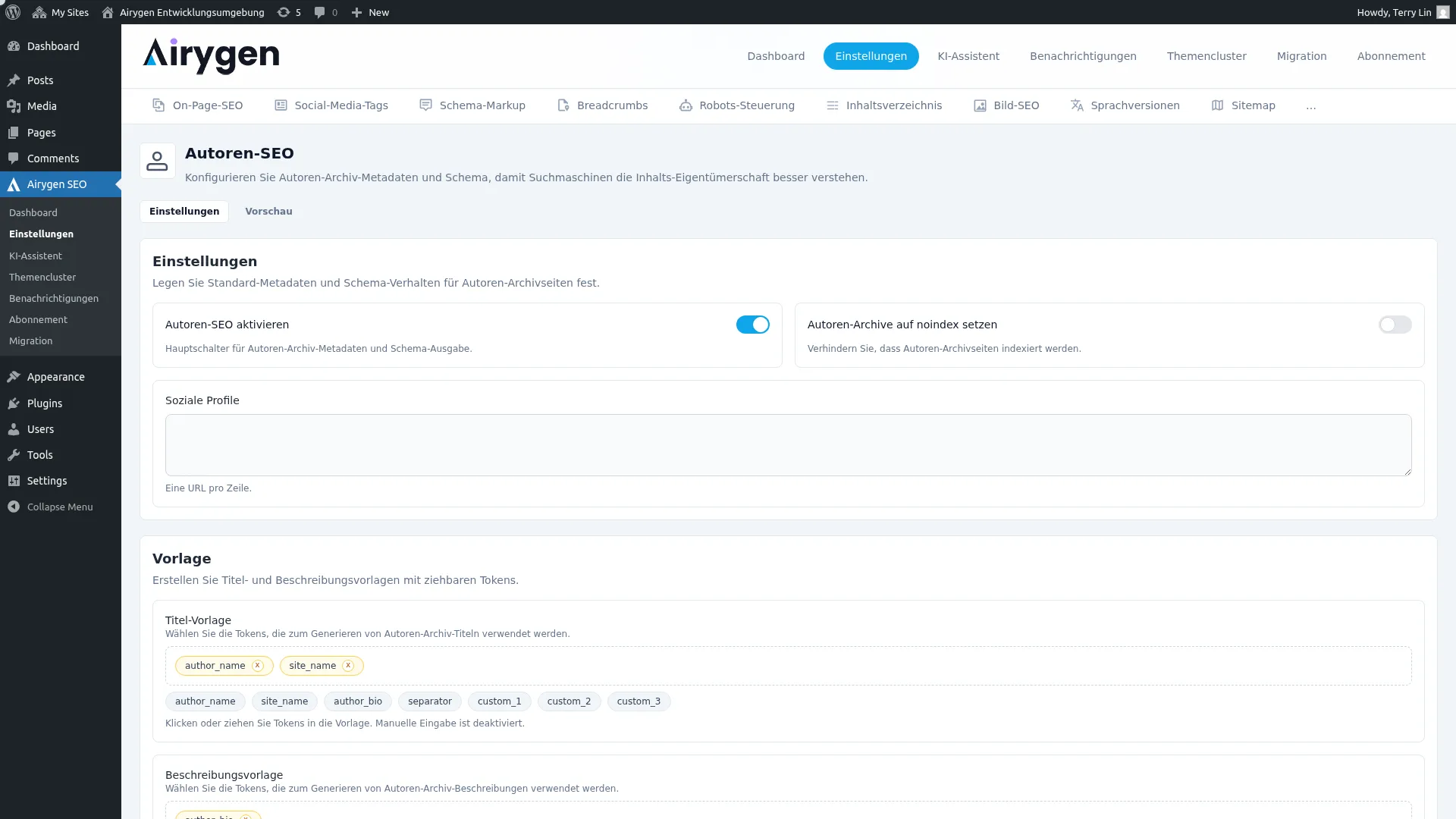Open the 5 pending updates icon
The width and height of the screenshot is (1456, 819).
(289, 12)
